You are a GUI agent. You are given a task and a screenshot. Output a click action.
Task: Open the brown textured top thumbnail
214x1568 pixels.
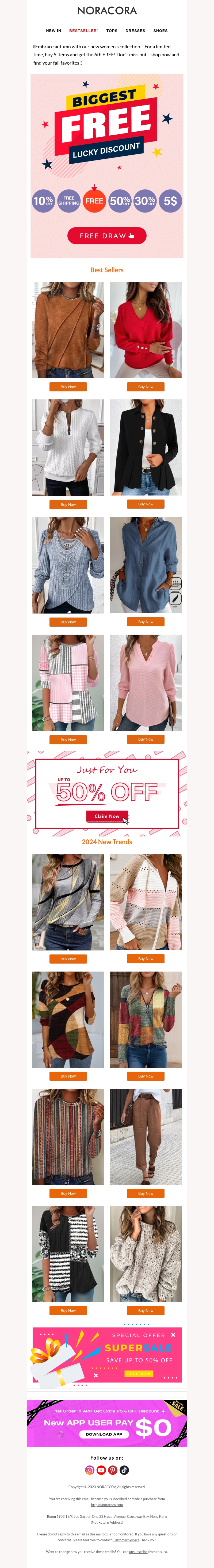coord(68,330)
